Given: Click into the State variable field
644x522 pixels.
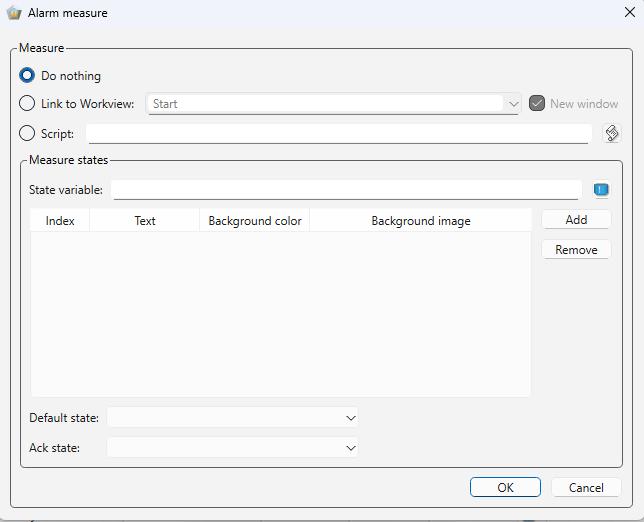Looking at the screenshot, I should pos(346,190).
